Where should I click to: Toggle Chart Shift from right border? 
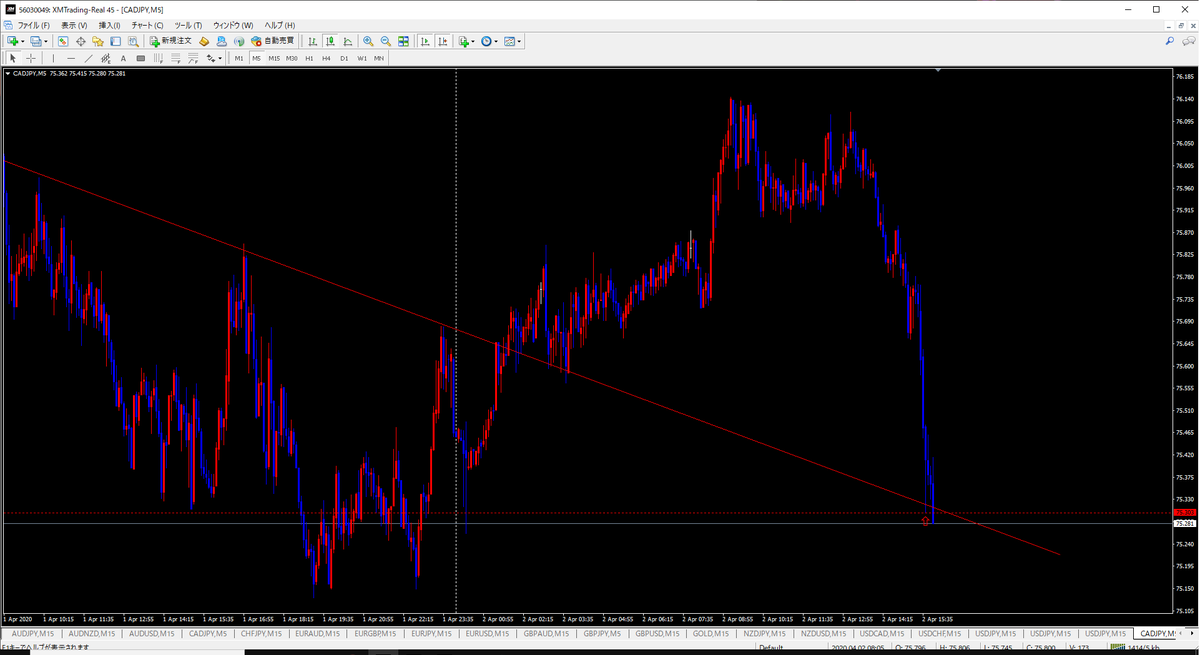tap(442, 41)
